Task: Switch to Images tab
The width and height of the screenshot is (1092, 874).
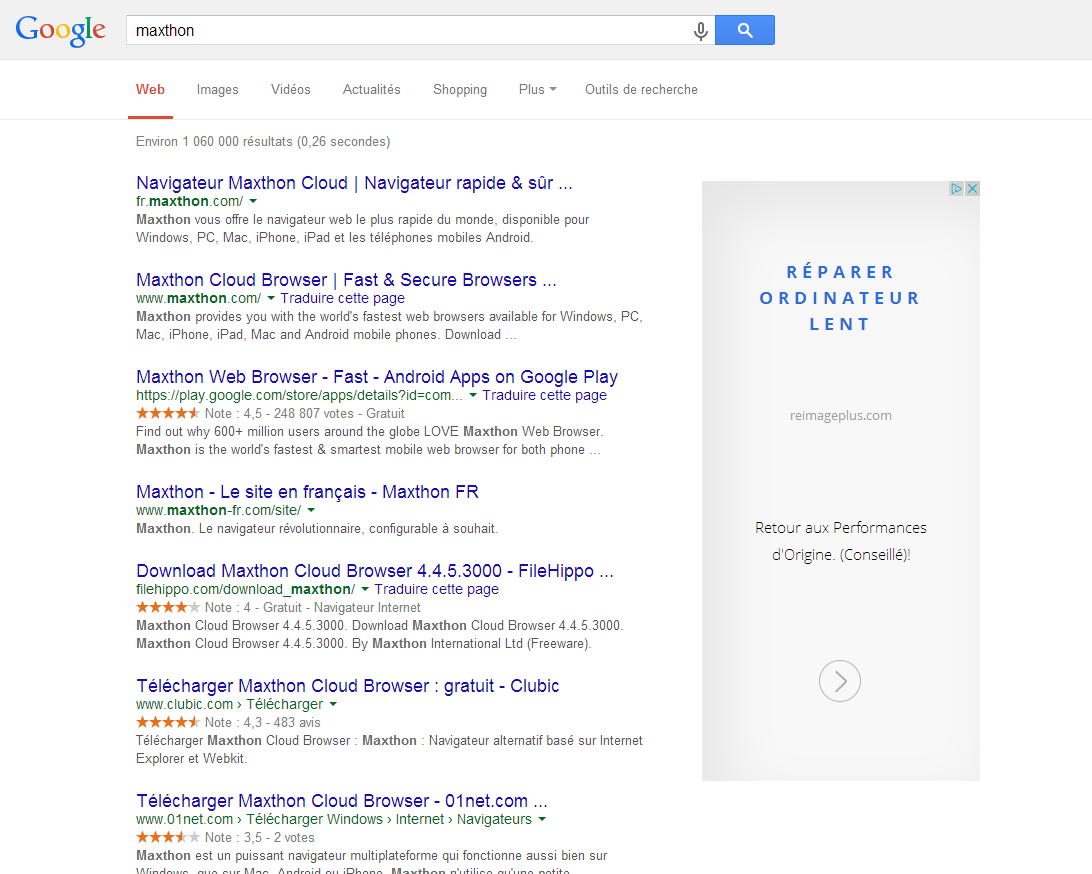Action: pos(217,89)
